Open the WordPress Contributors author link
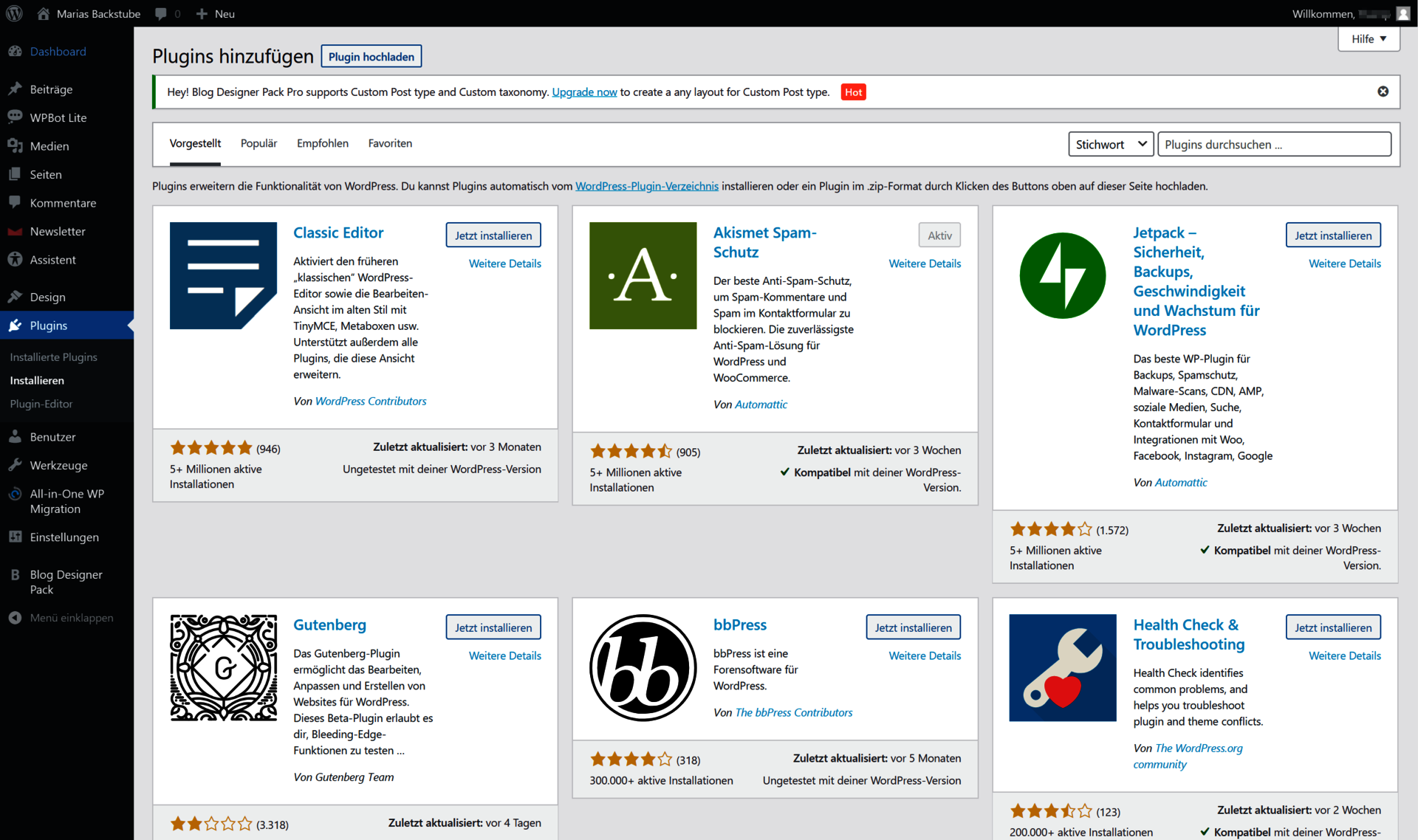 point(371,401)
